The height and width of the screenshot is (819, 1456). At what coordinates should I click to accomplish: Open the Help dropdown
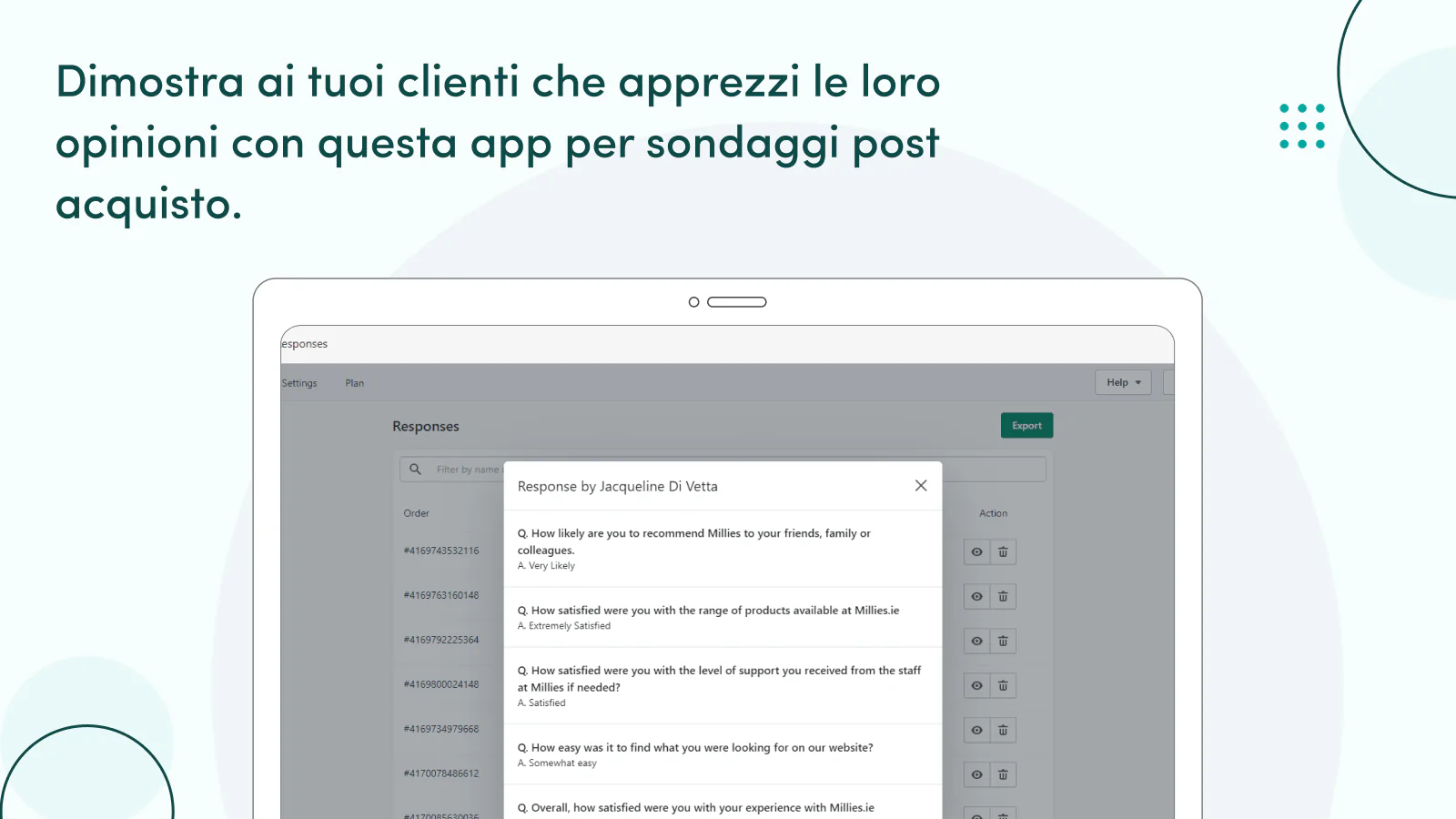click(1123, 382)
